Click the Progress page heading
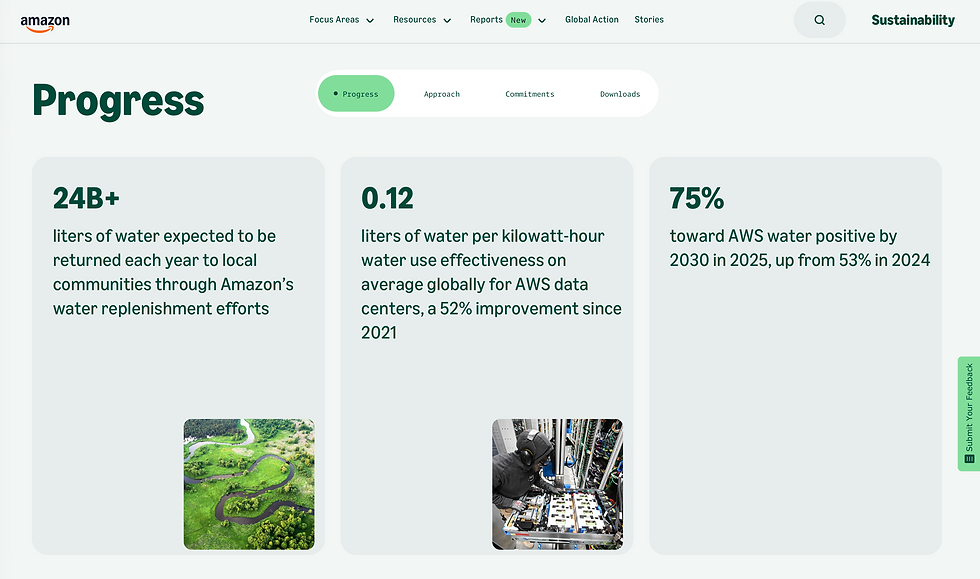This screenshot has height=579, width=980. (118, 101)
